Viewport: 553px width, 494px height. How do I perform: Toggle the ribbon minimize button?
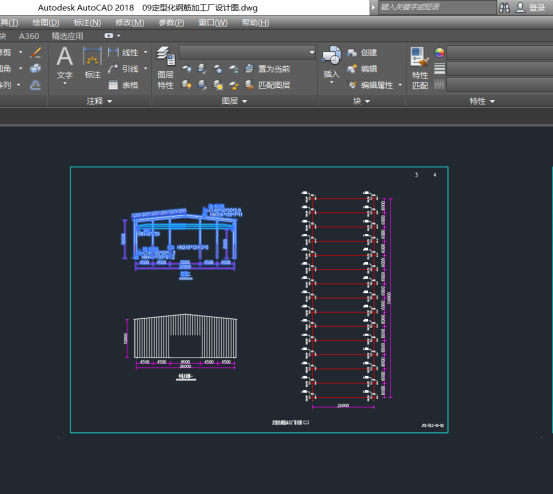pyautogui.click(x=108, y=36)
